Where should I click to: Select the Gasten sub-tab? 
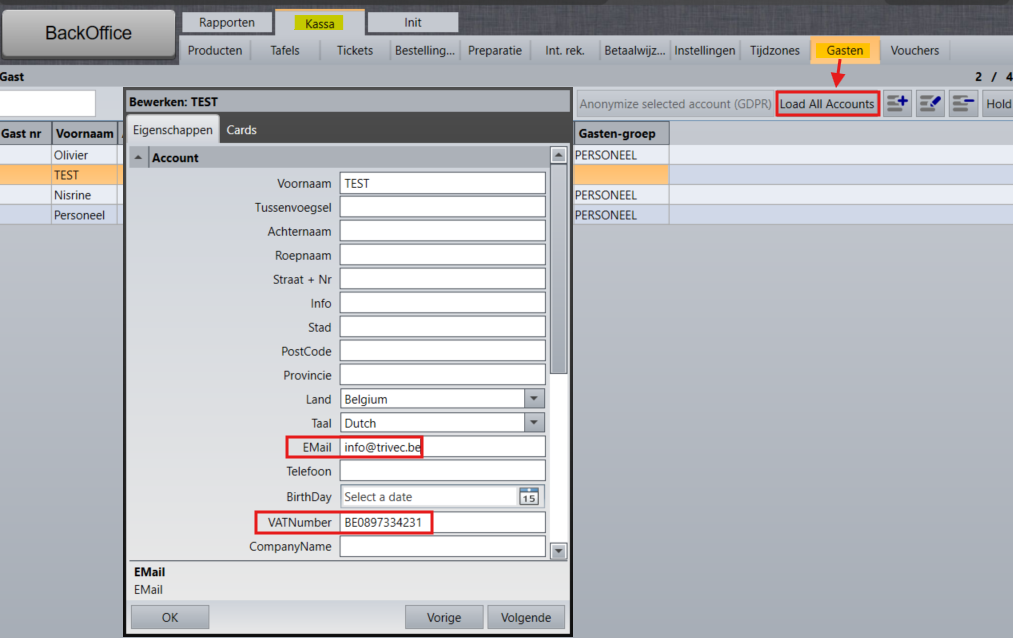844,50
